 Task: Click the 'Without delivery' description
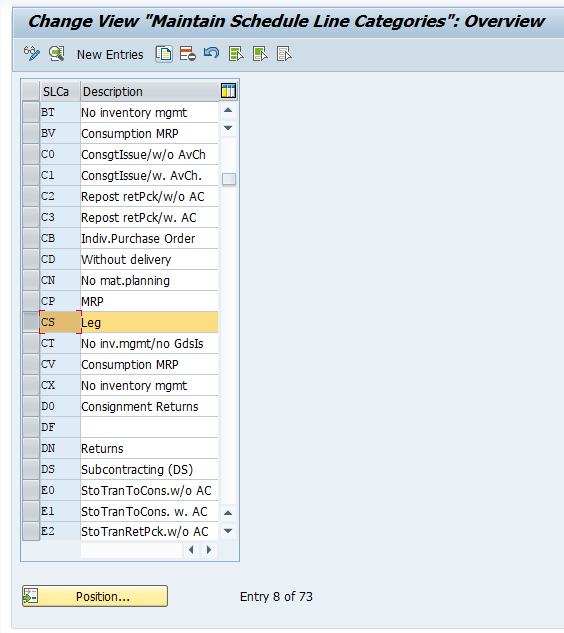pyautogui.click(x=149, y=259)
